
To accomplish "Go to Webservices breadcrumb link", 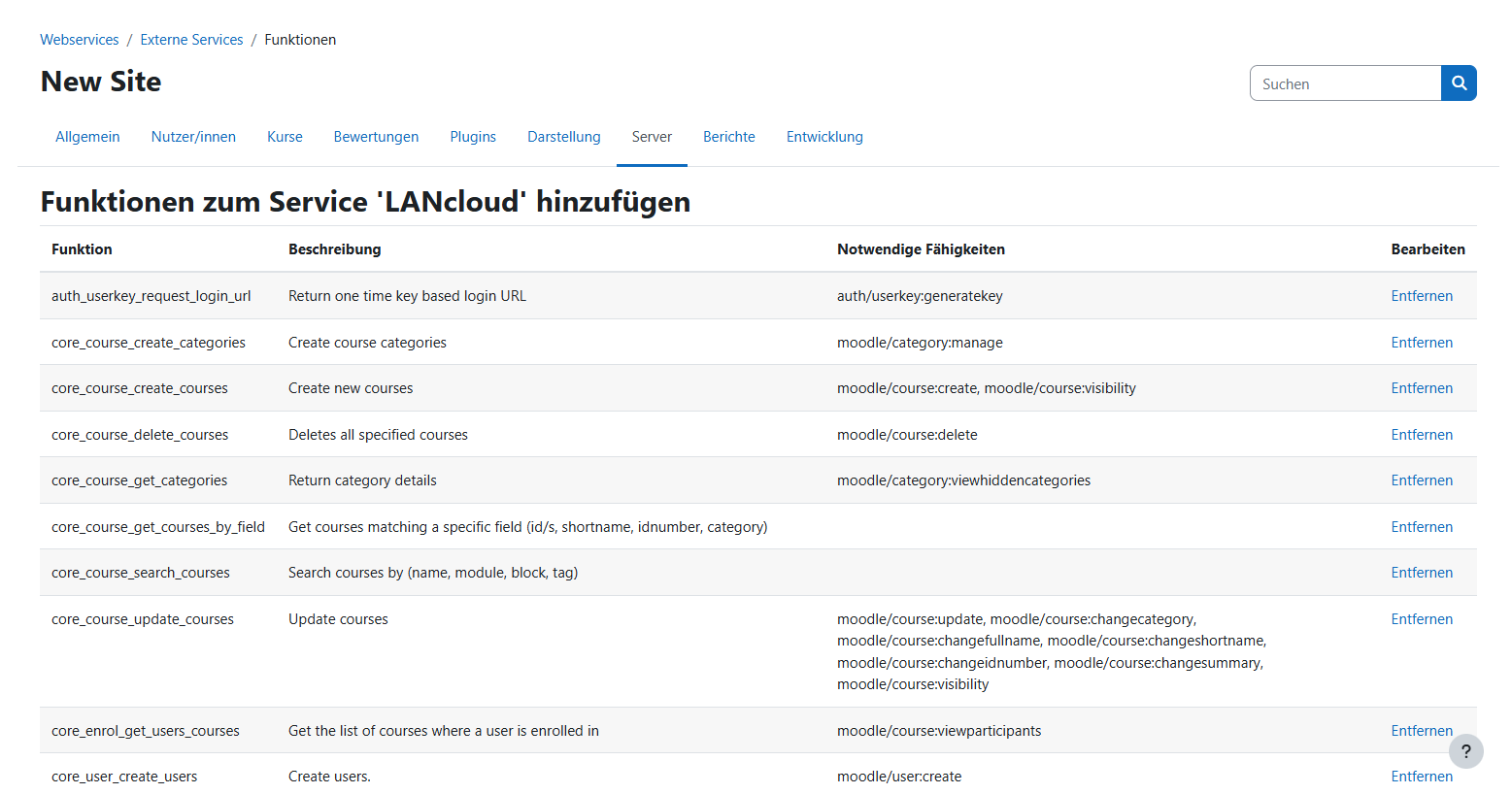I will [x=80, y=40].
